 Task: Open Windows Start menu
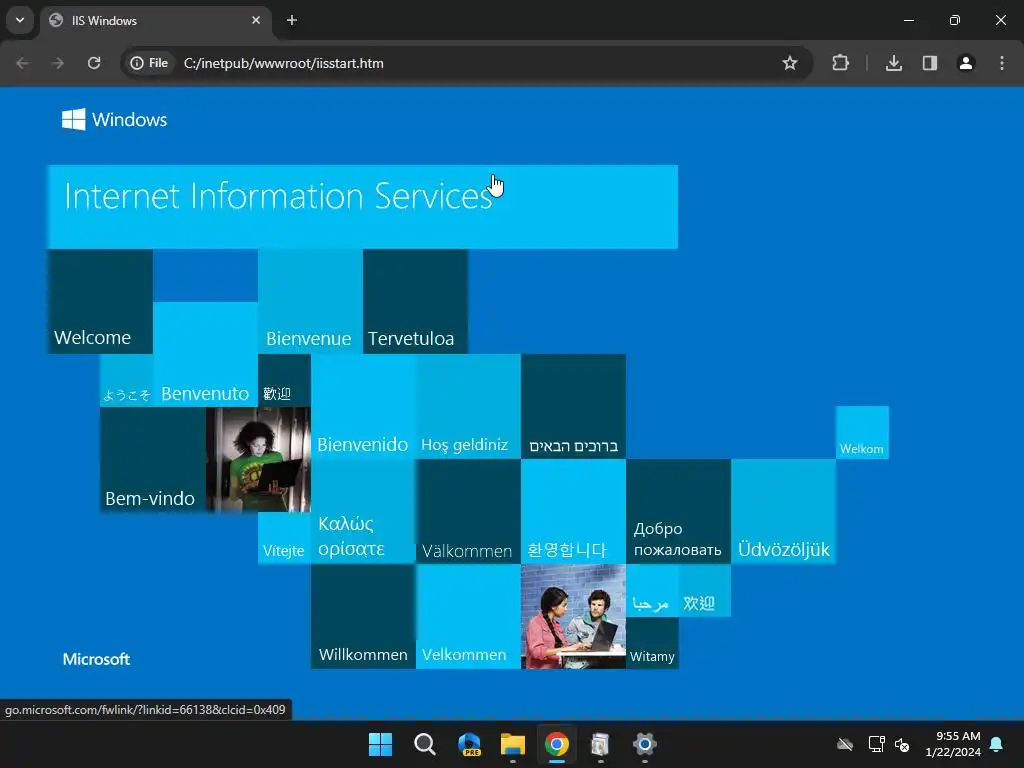380,744
